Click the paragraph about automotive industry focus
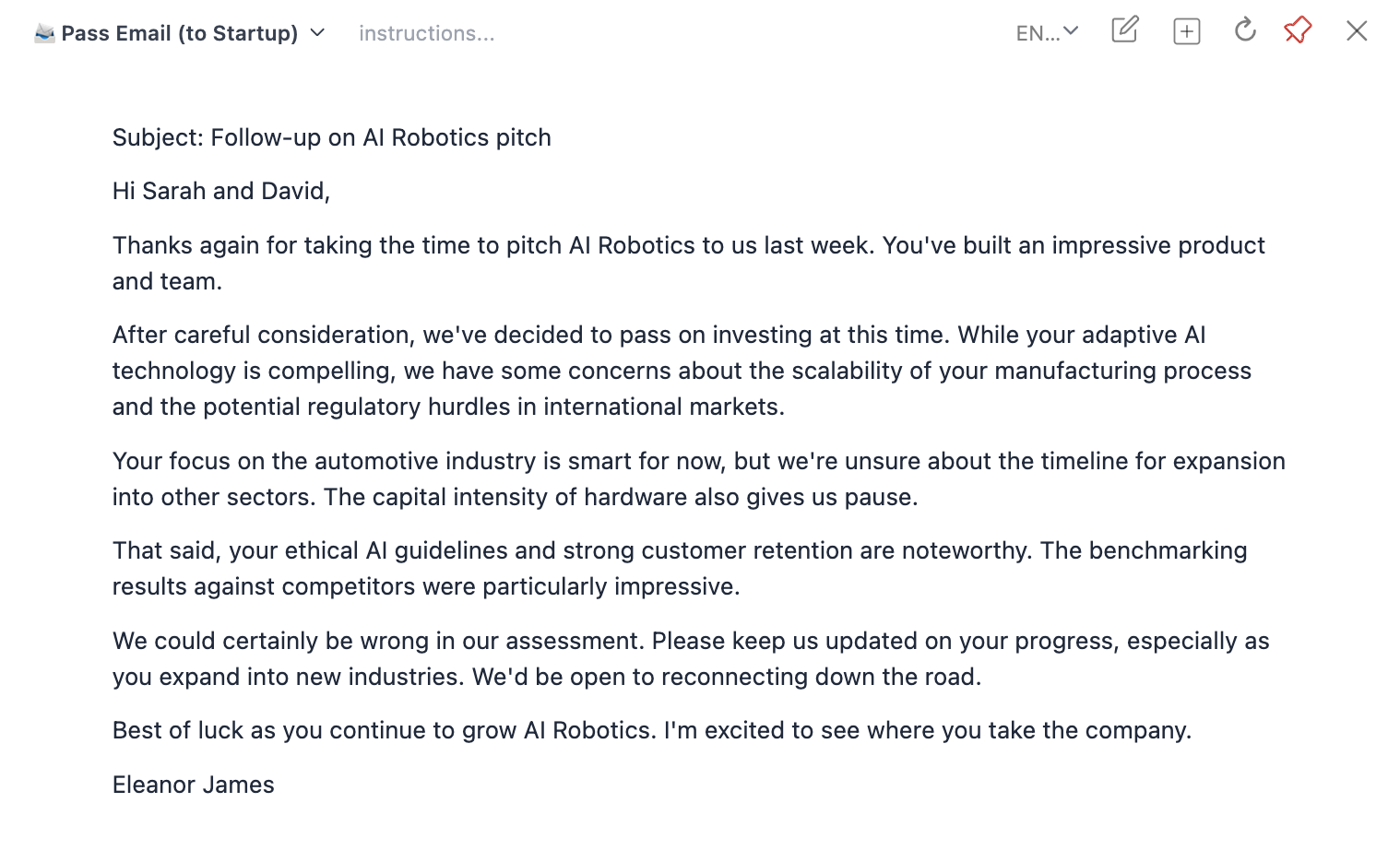This screenshot has height=850, width=1400. pos(698,478)
